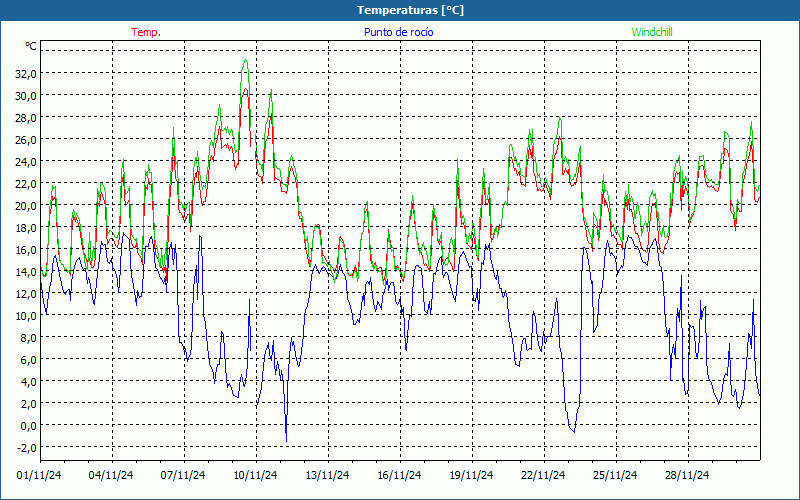Click the 16/11/24 date label
This screenshot has width=800, height=500.
pos(399,476)
